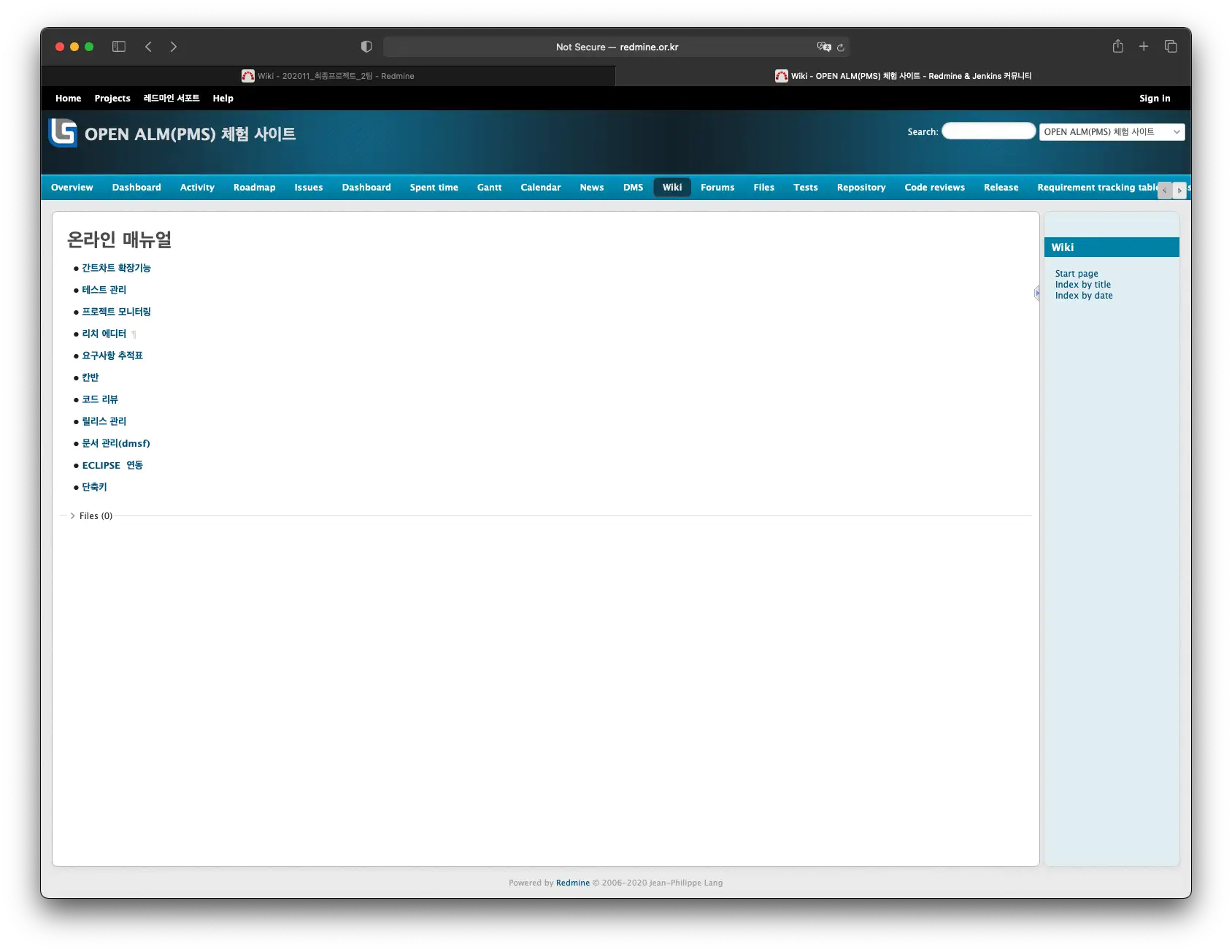Open the Overview tab
Image resolution: width=1232 pixels, height=952 pixels.
72,188
